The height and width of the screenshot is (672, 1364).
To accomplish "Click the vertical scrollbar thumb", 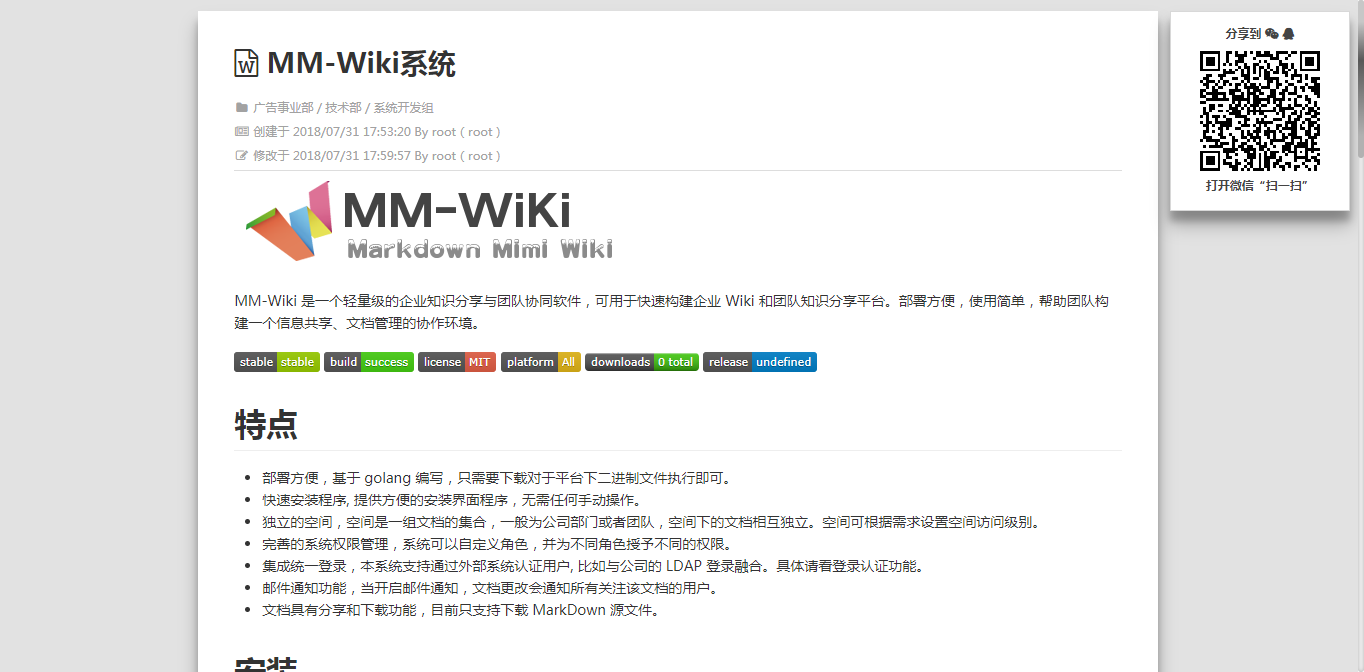I will 1359,80.
